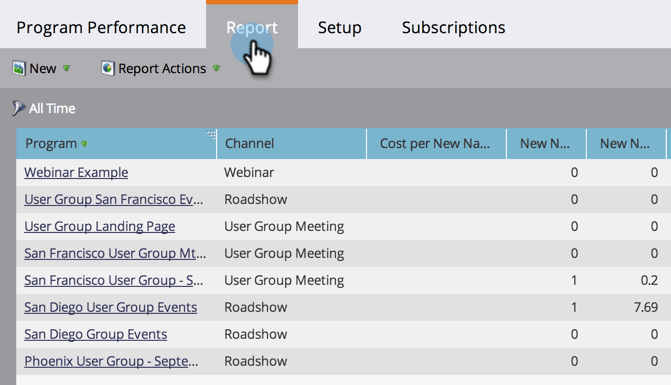Open the San Diego Group Events link
Screen dimensions: 671x385
click(x=95, y=334)
